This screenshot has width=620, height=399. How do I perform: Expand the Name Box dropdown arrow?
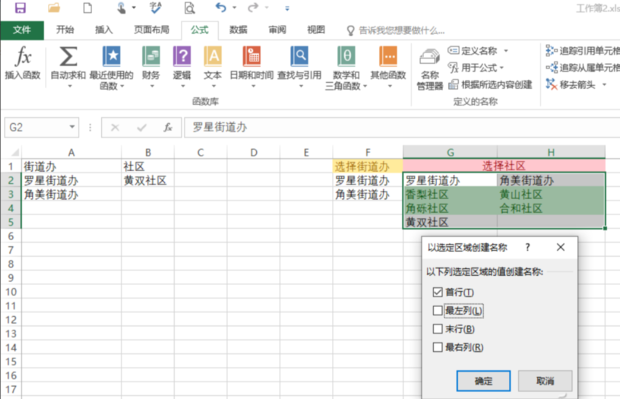72,127
